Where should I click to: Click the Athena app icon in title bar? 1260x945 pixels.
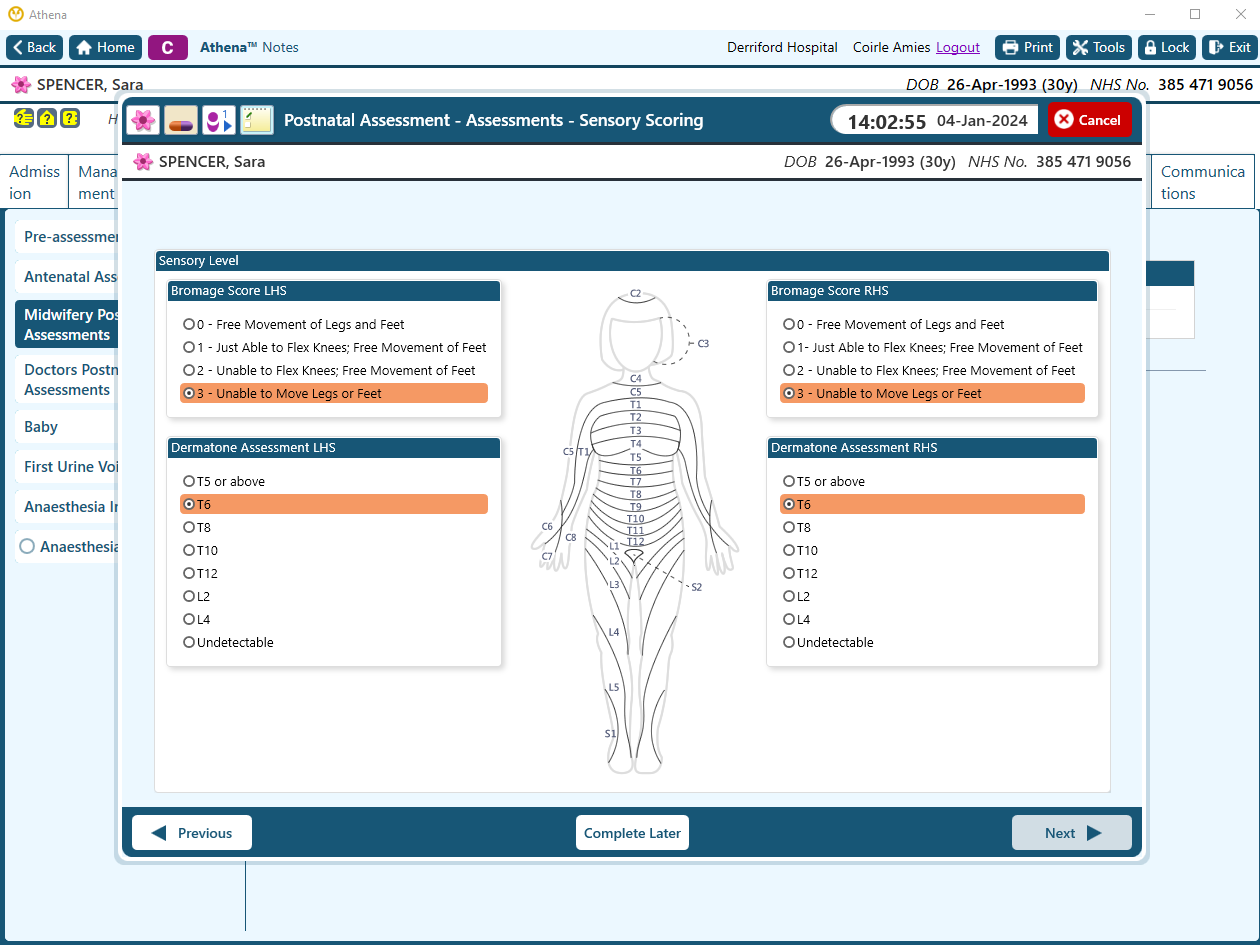tap(15, 15)
